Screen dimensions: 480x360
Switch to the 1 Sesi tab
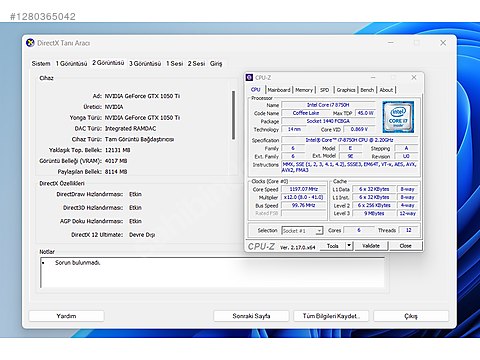click(175, 63)
